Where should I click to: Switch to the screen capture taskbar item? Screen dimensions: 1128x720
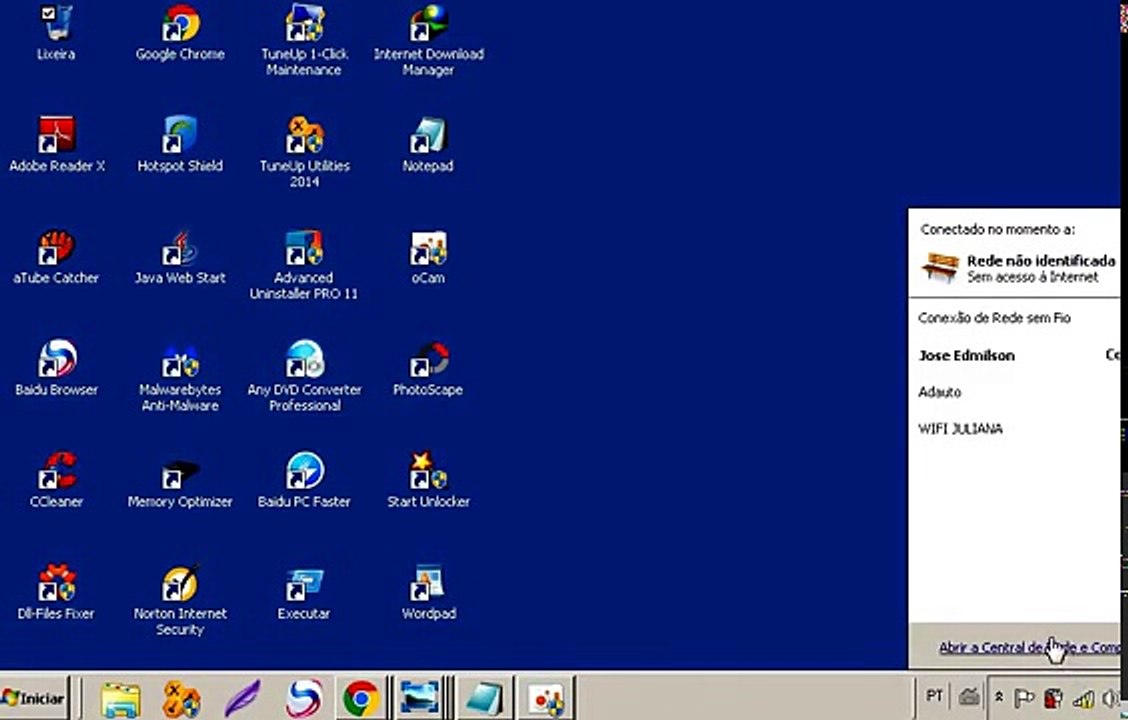pos(419,698)
